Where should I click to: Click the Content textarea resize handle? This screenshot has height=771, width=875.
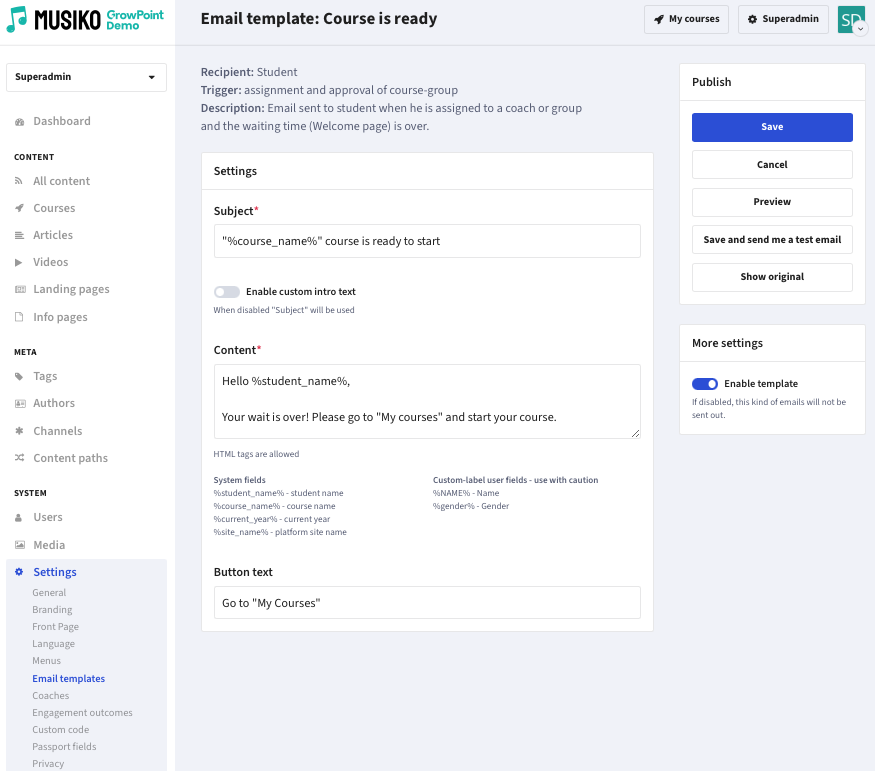636,433
